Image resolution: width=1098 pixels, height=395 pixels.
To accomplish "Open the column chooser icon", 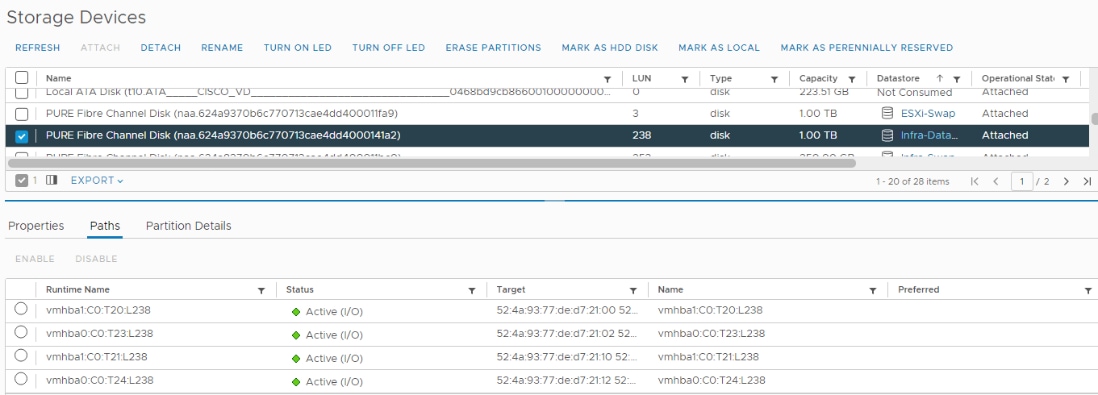I will (x=51, y=181).
